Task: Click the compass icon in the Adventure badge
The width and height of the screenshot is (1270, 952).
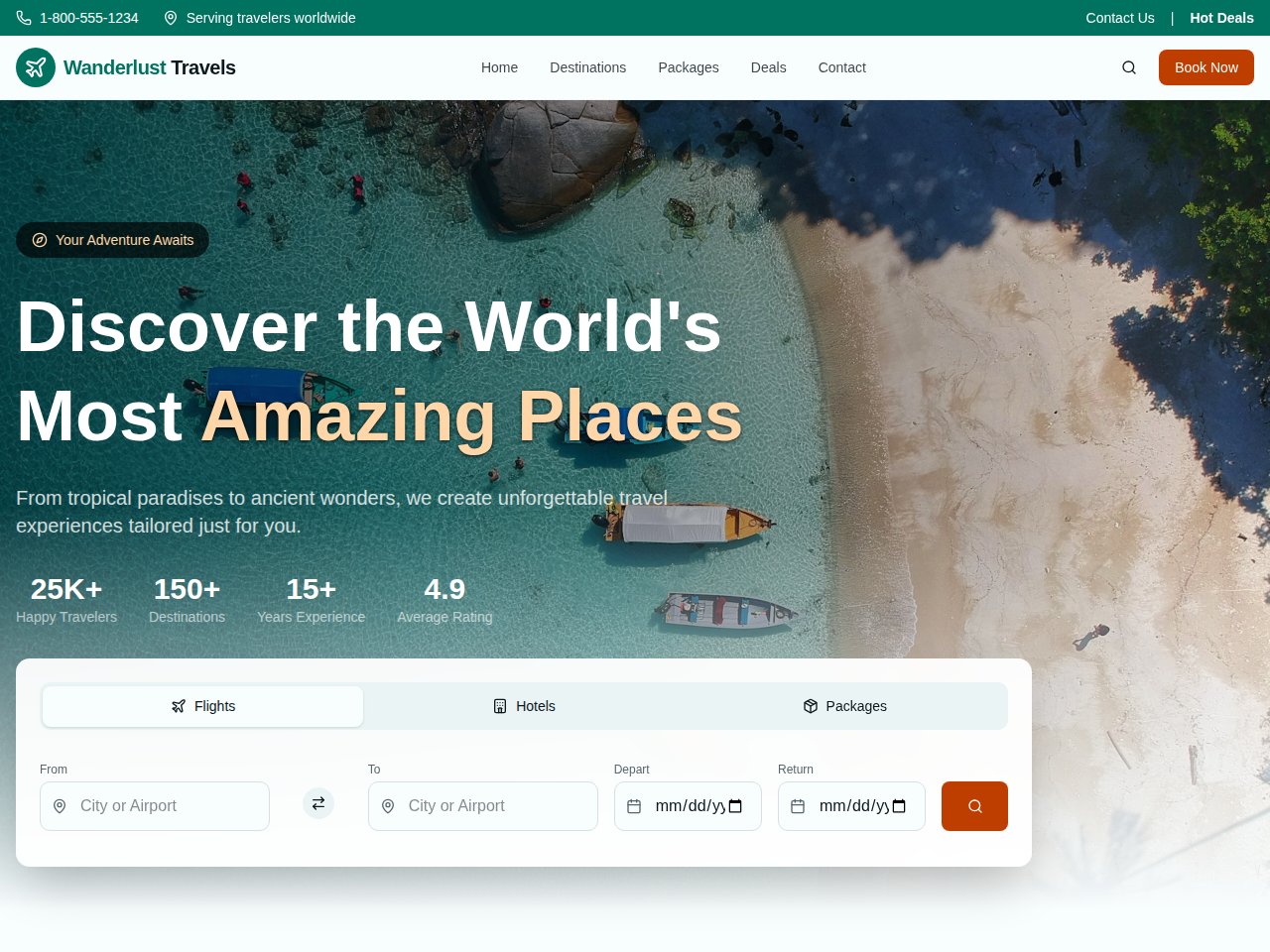Action: pyautogui.click(x=40, y=240)
